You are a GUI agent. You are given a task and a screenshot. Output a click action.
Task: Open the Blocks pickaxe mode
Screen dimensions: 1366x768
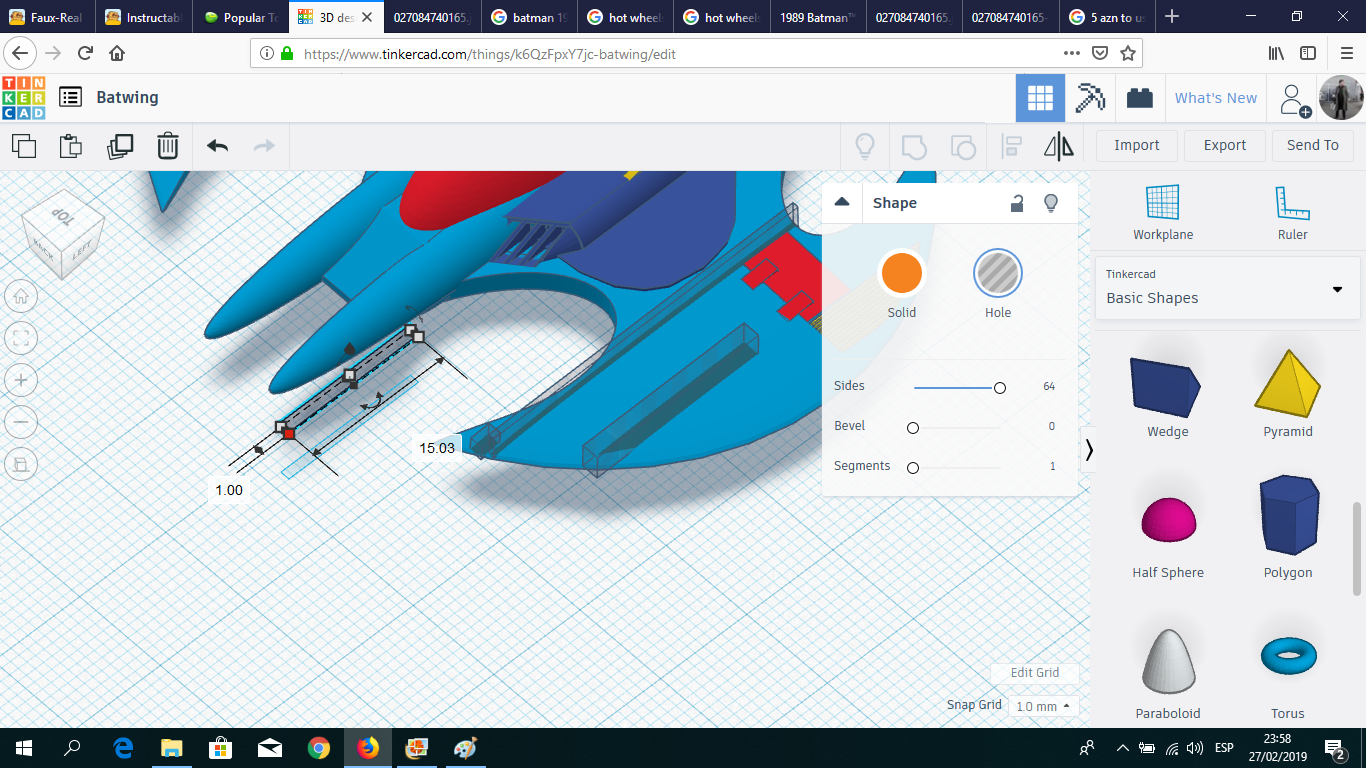click(1090, 98)
